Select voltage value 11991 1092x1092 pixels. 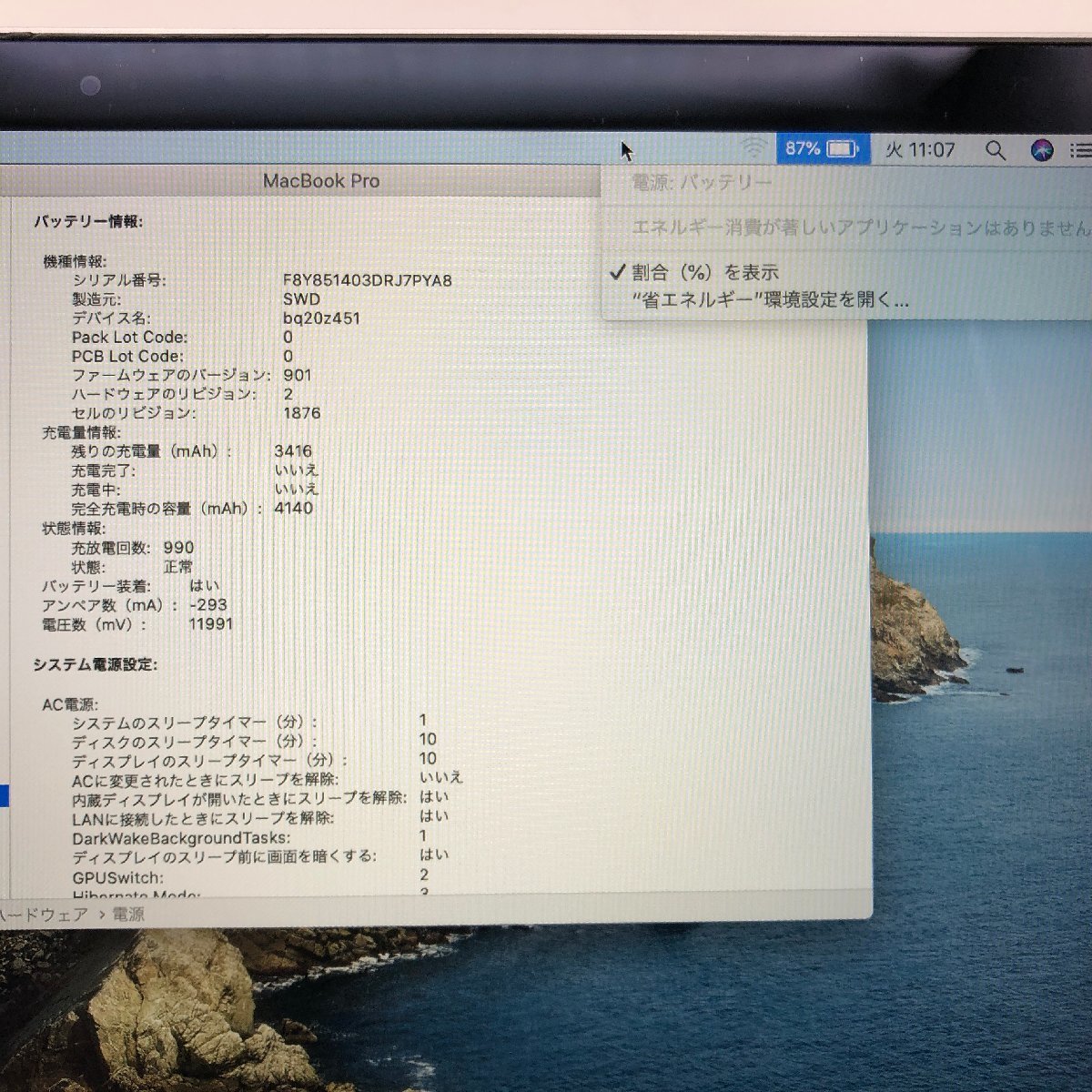[211, 624]
